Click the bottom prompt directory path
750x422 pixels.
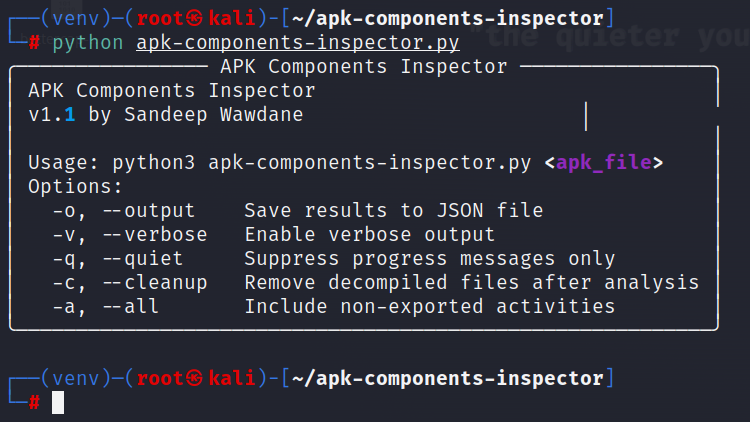point(447,378)
